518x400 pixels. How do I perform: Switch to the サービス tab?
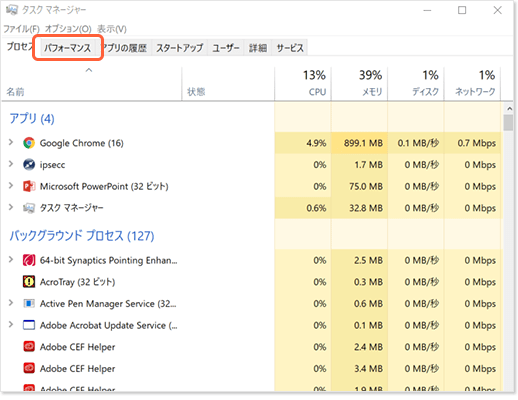[290, 48]
